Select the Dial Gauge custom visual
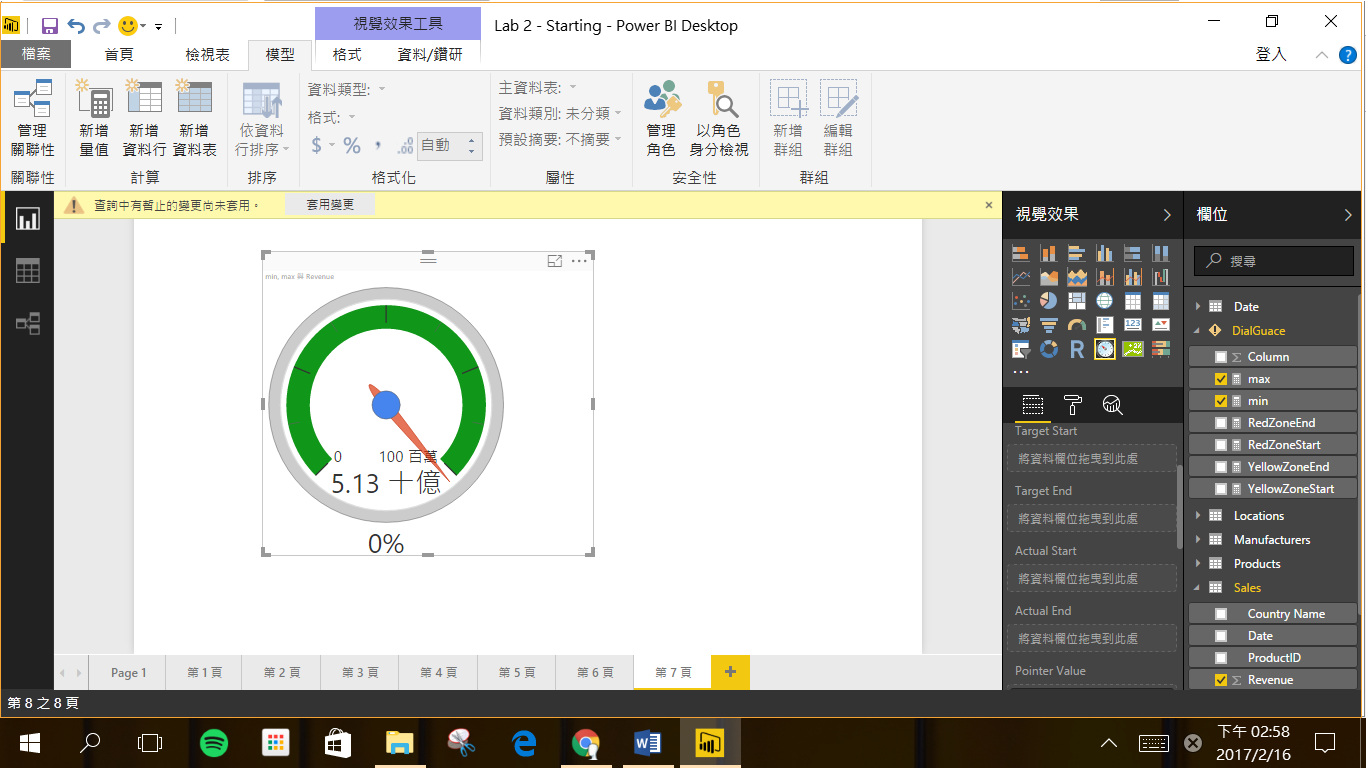The height and width of the screenshot is (768, 1366). (x=1105, y=349)
